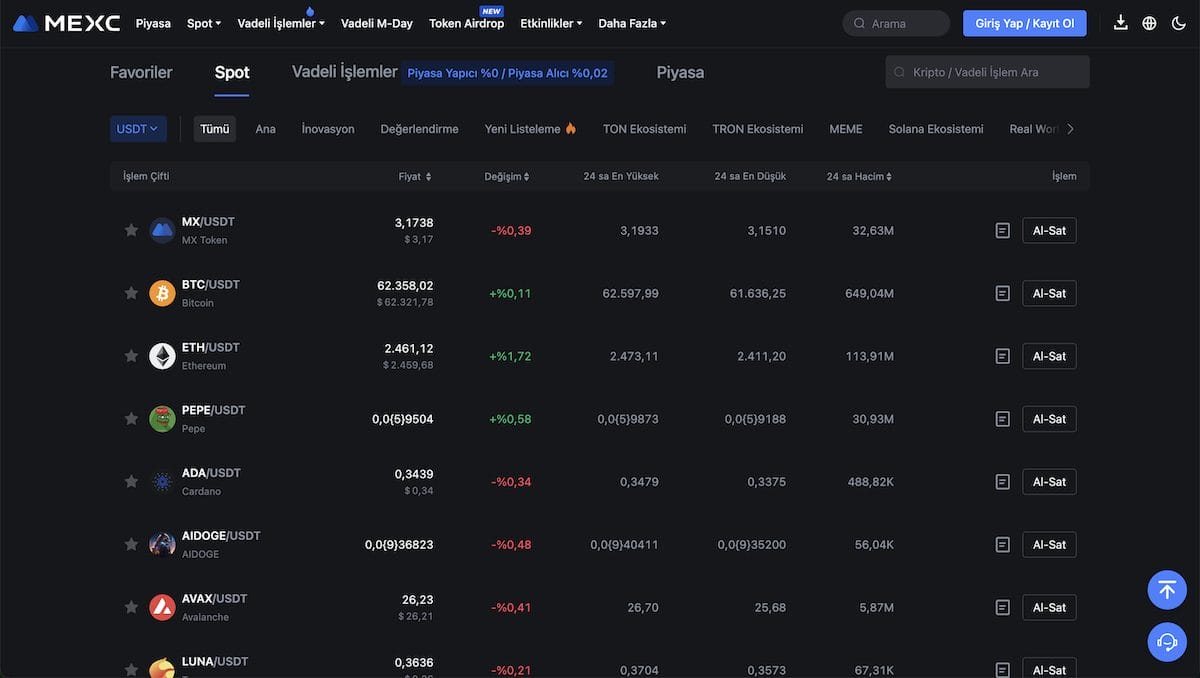Switch to the Favoriler tab
1200x678 pixels.
(x=141, y=72)
